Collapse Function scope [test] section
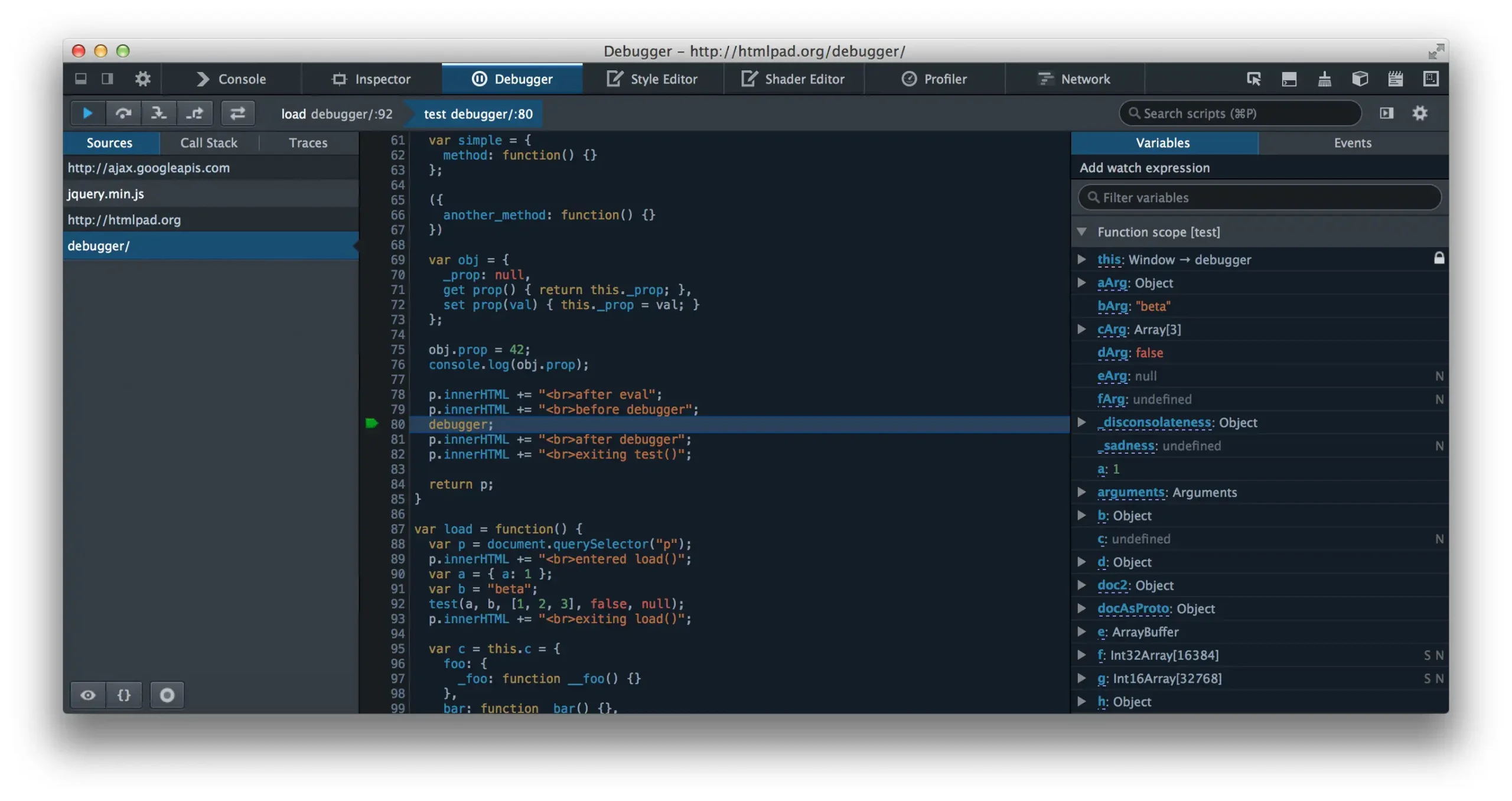 [x=1082, y=232]
